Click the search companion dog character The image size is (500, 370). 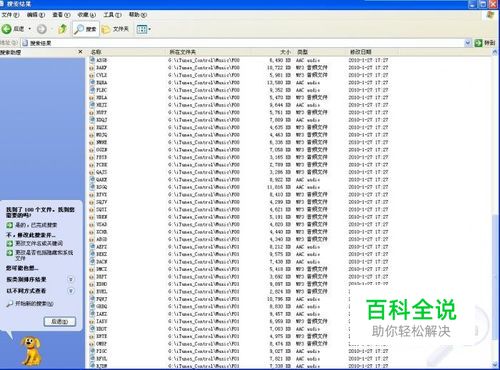point(31,351)
